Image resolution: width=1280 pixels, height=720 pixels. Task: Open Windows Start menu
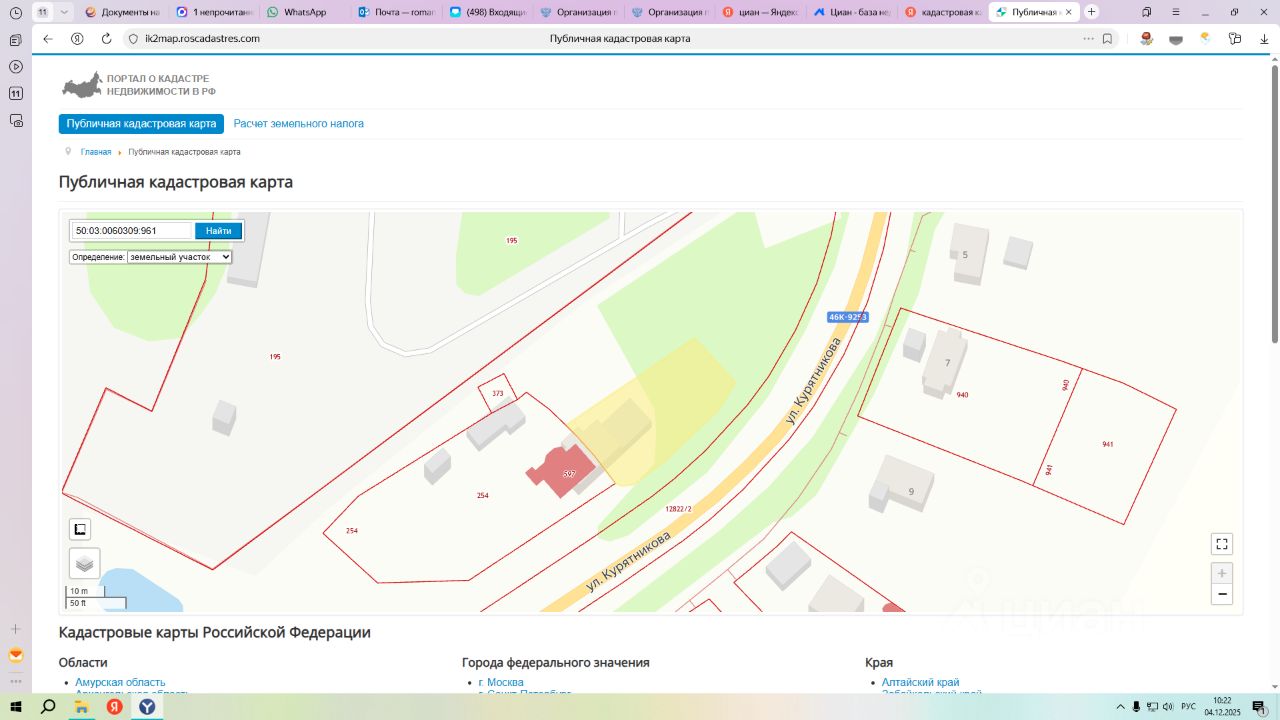pos(16,706)
